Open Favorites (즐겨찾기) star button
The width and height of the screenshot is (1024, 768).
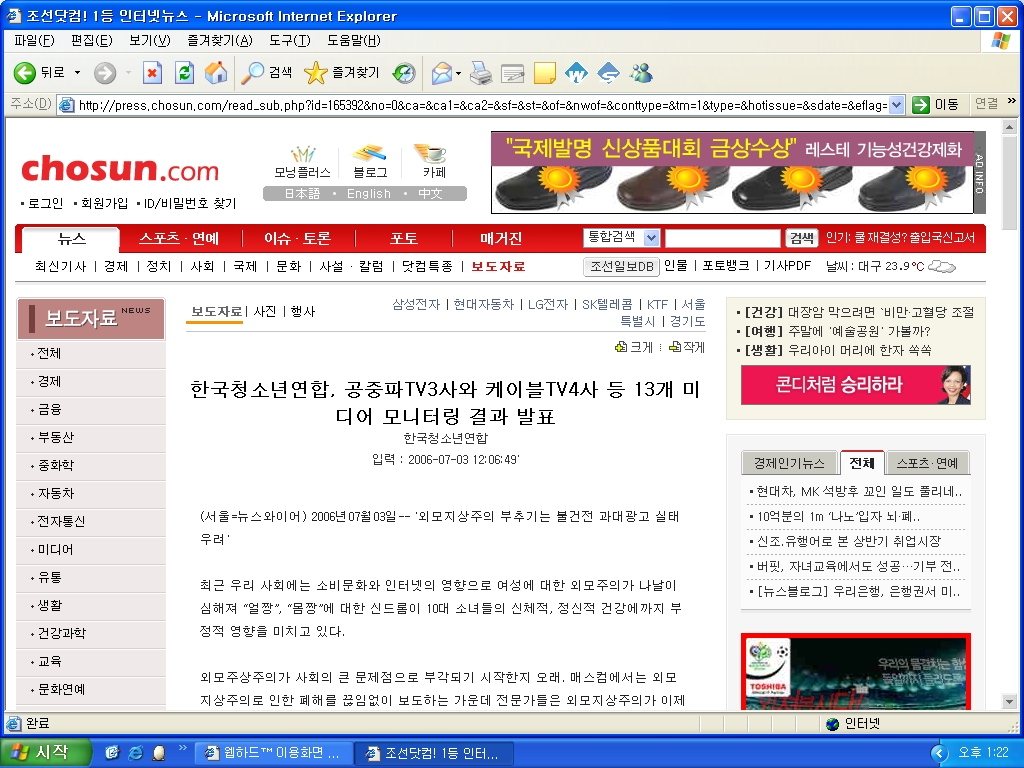[342, 72]
